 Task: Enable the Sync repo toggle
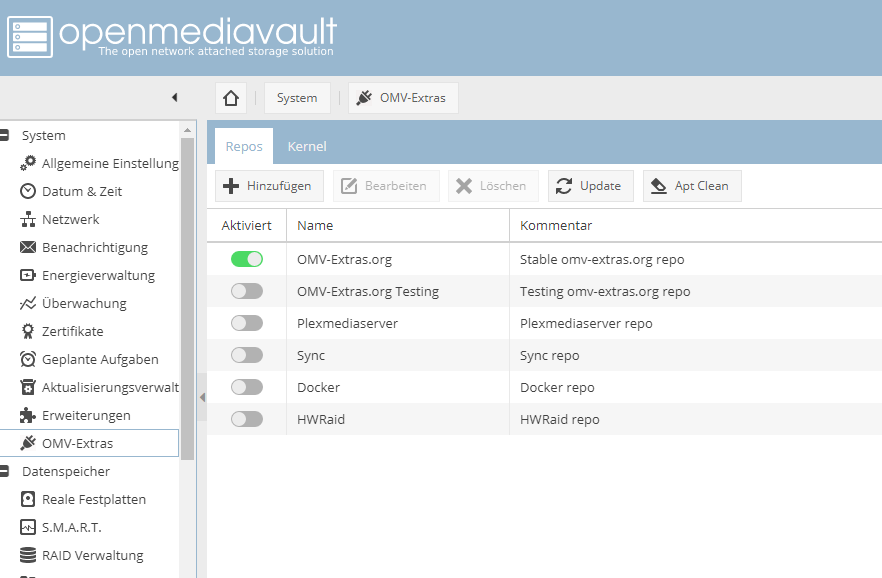(247, 355)
